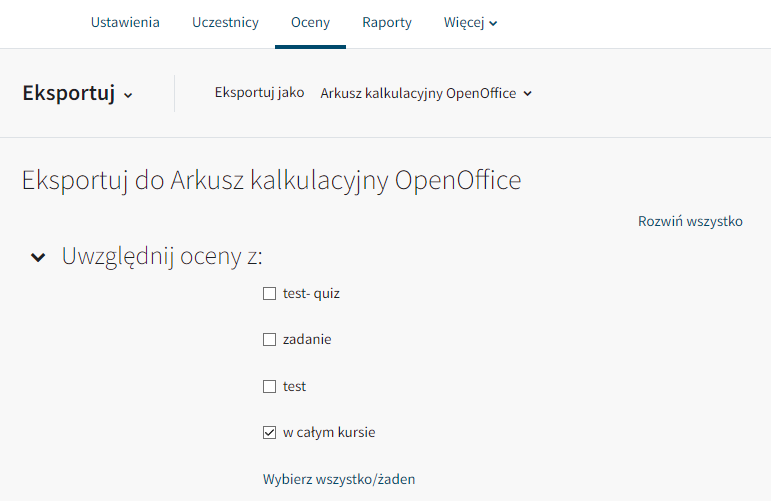Check the zadanie checkbox

[269, 340]
